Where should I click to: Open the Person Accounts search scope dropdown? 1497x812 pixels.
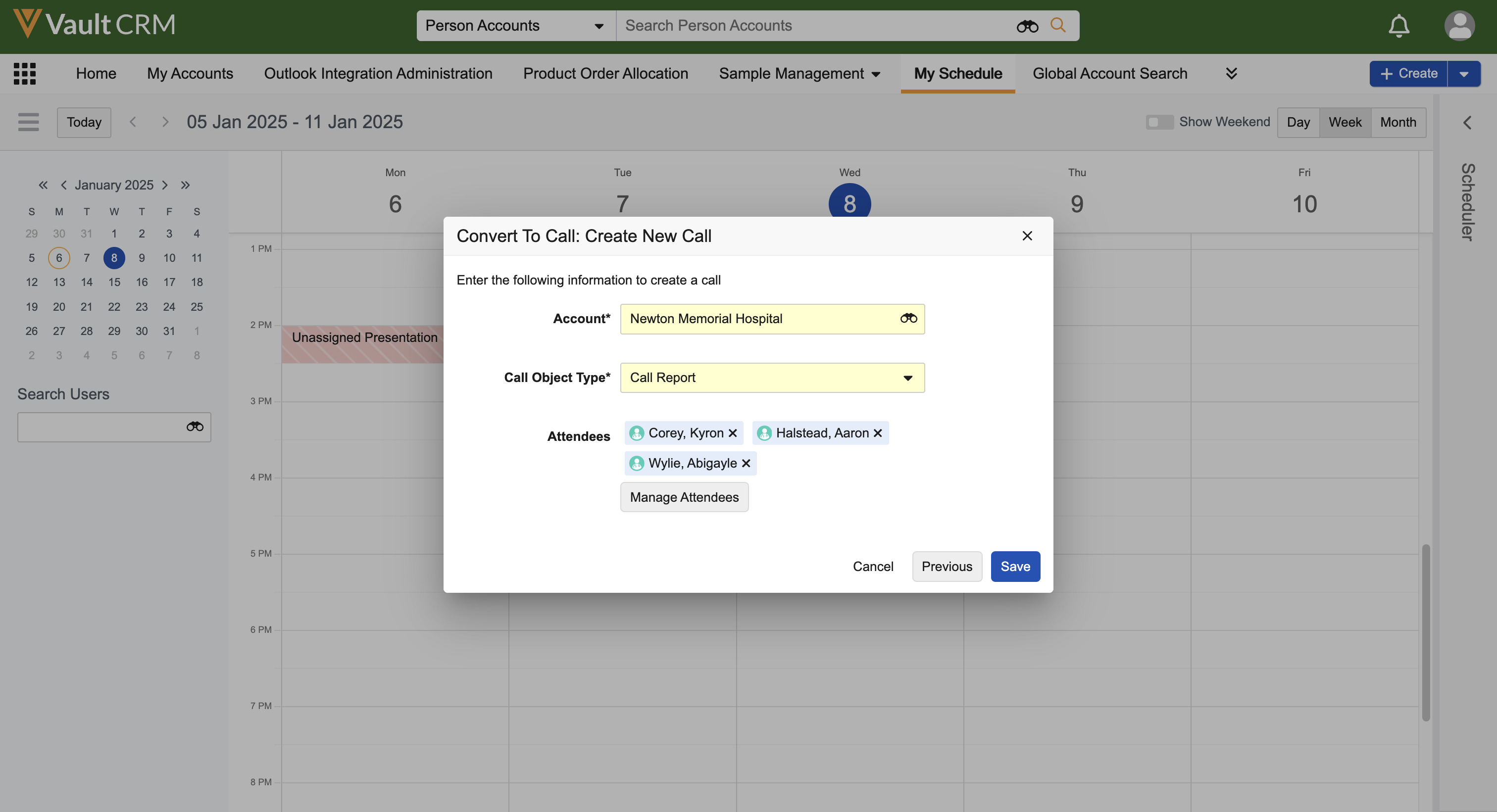coord(515,26)
